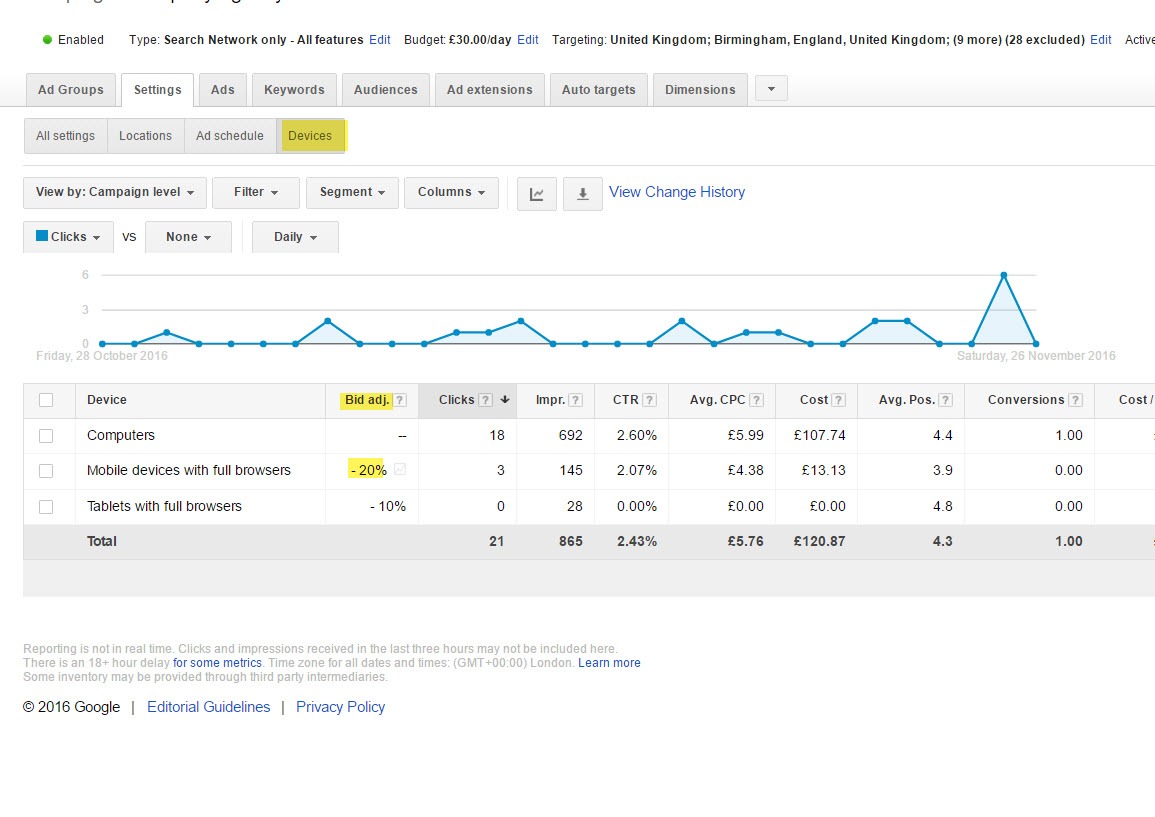Check the Tablets with full browsers row
Viewport: 1155px width, 817px height.
click(x=46, y=507)
